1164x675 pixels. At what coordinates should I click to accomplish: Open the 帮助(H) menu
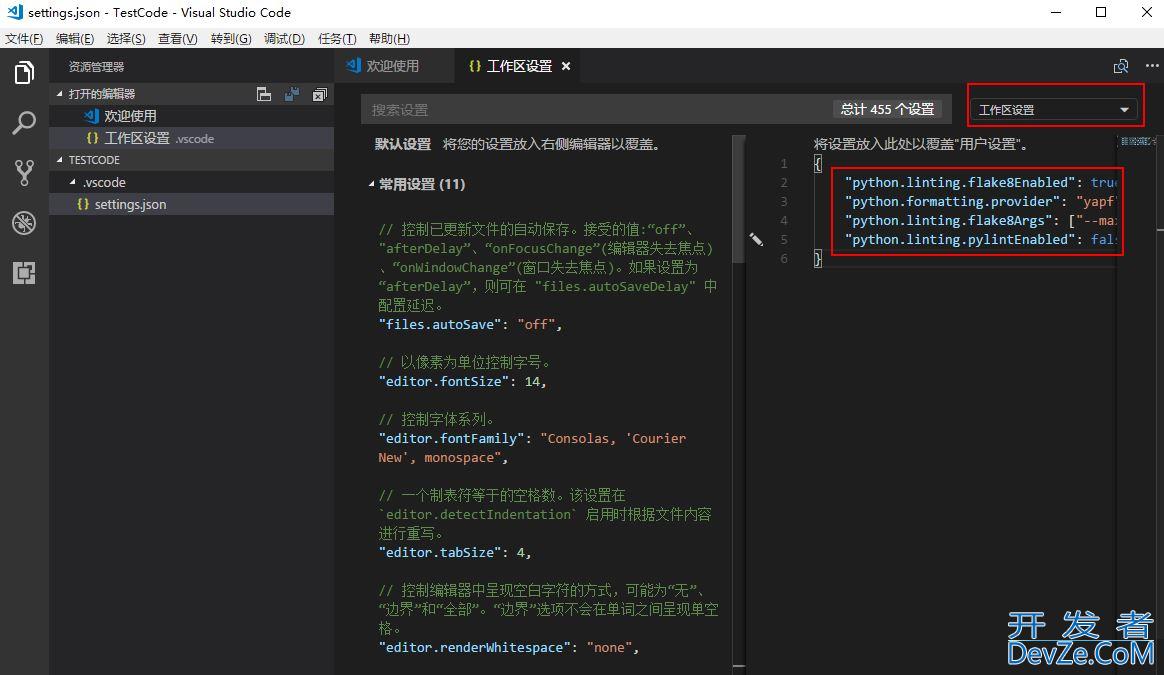click(x=389, y=39)
